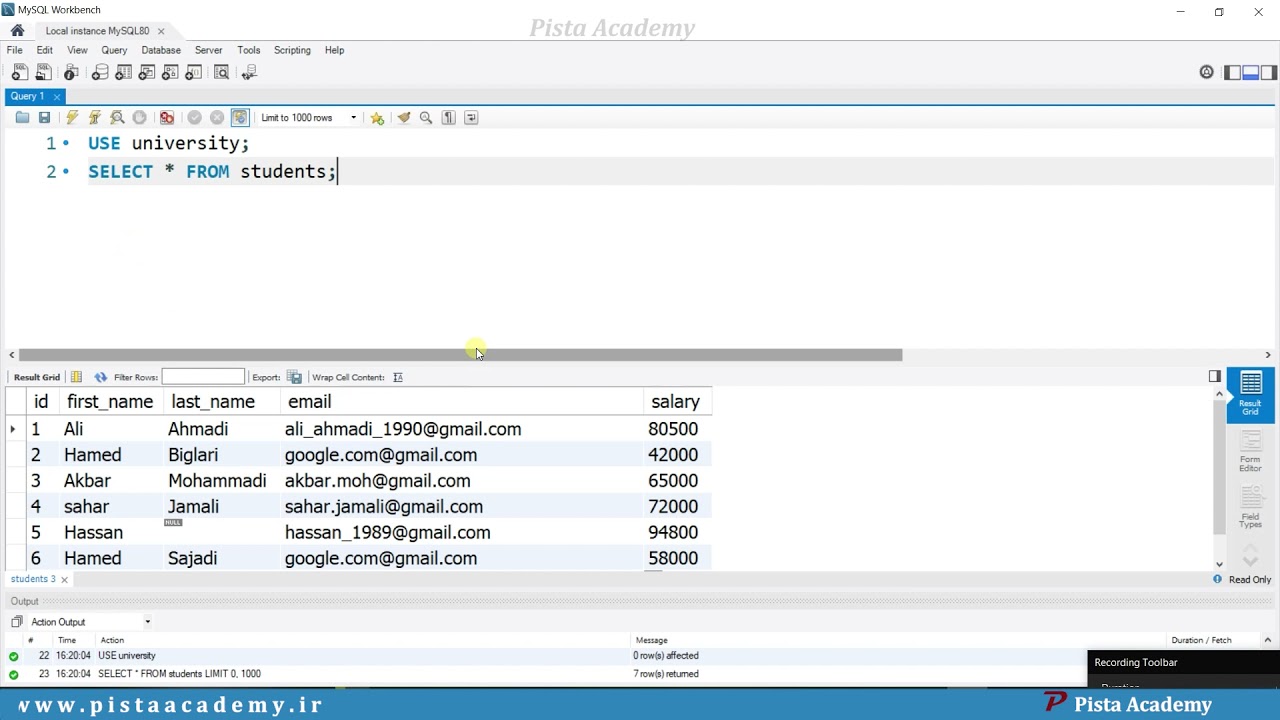Sort by the salary column header
Screen dimensions: 1280x720
[675, 402]
